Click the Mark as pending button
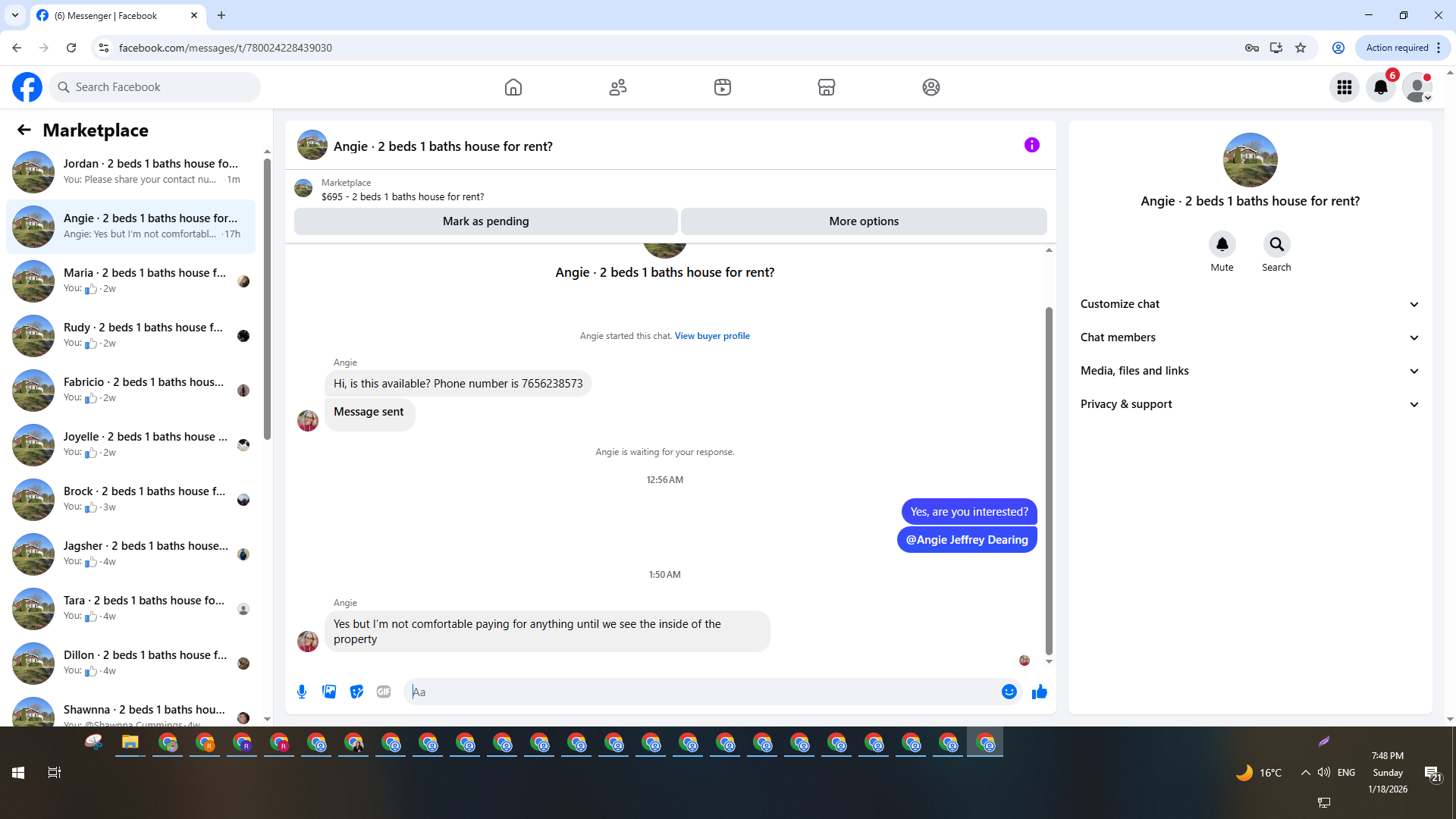1456x819 pixels. point(485,221)
